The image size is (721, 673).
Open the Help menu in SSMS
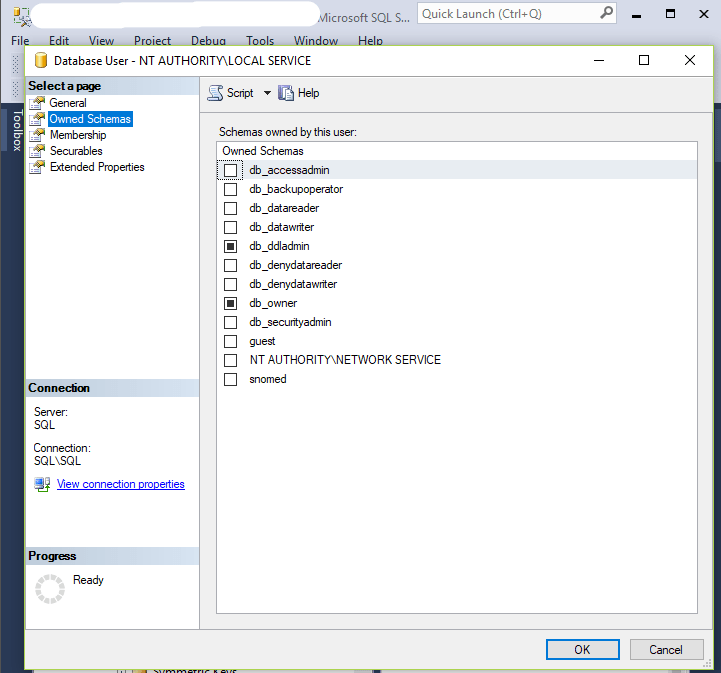coord(371,40)
